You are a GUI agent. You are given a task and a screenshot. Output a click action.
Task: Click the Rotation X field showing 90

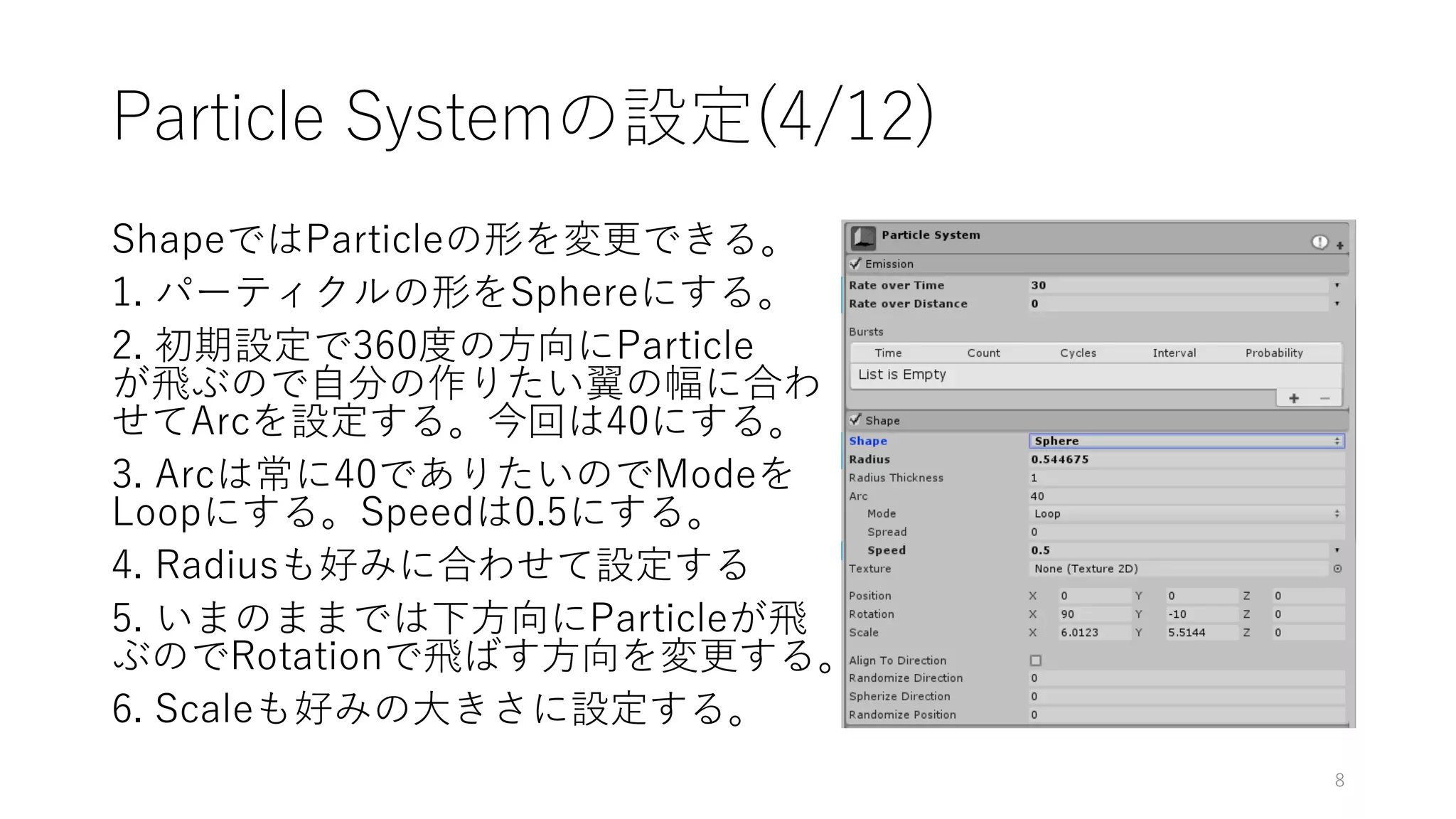[1094, 614]
